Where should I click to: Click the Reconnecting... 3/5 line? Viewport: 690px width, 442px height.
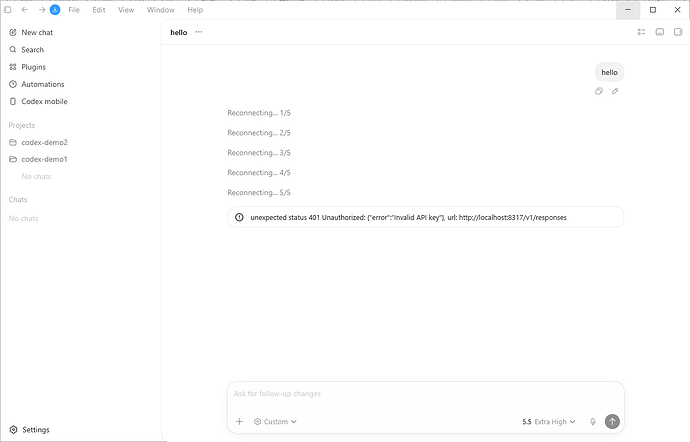pyautogui.click(x=259, y=153)
